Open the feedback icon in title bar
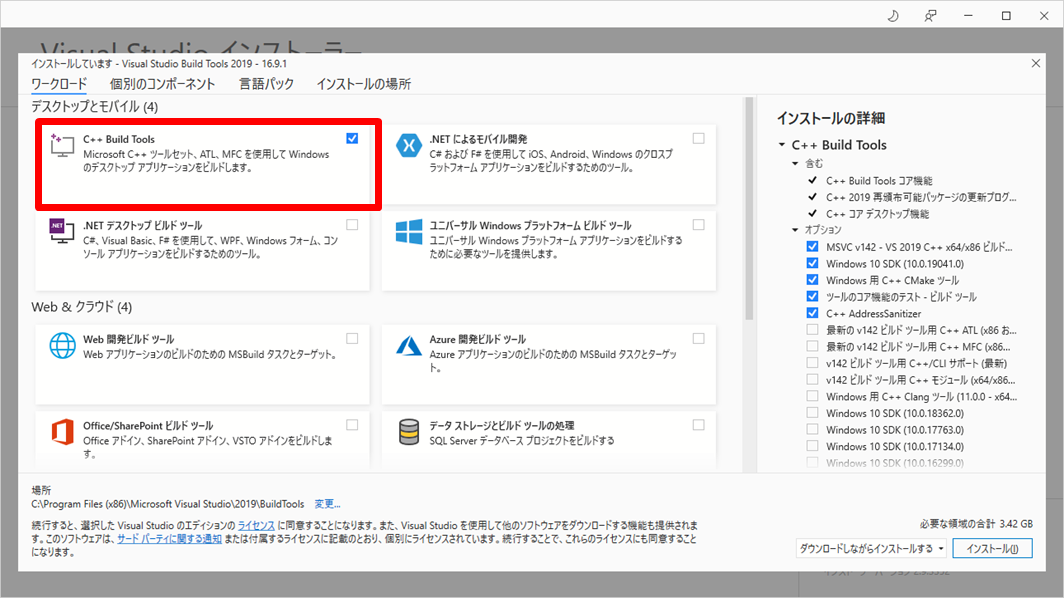This screenshot has width=1064, height=598. coord(930,16)
